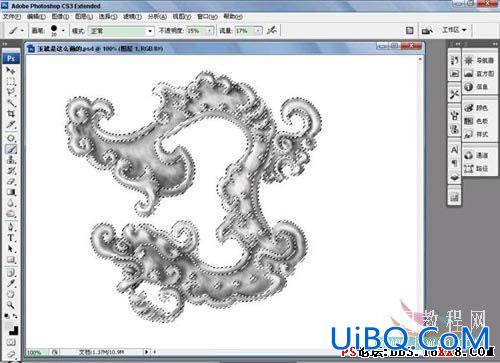The height and width of the screenshot is (363, 500).
Task: Select the Eraser tool
Action: point(11,182)
